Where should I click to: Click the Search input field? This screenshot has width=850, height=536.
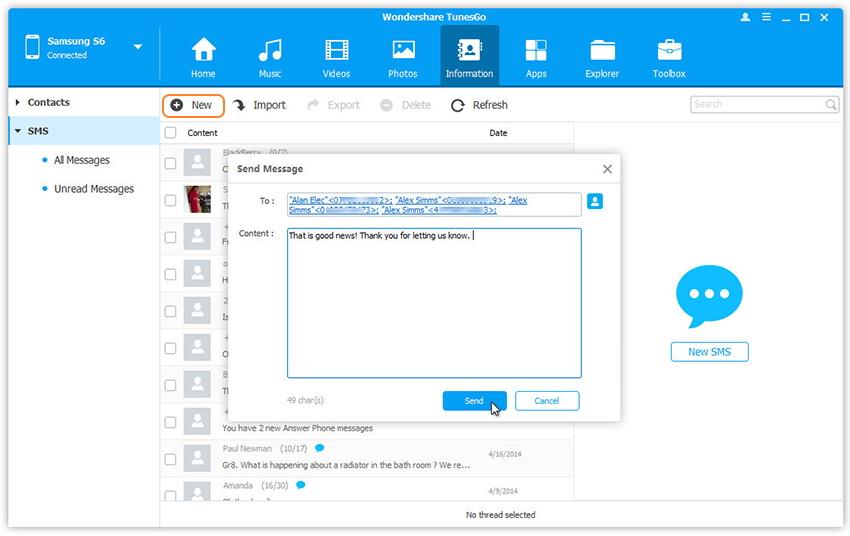pos(757,104)
